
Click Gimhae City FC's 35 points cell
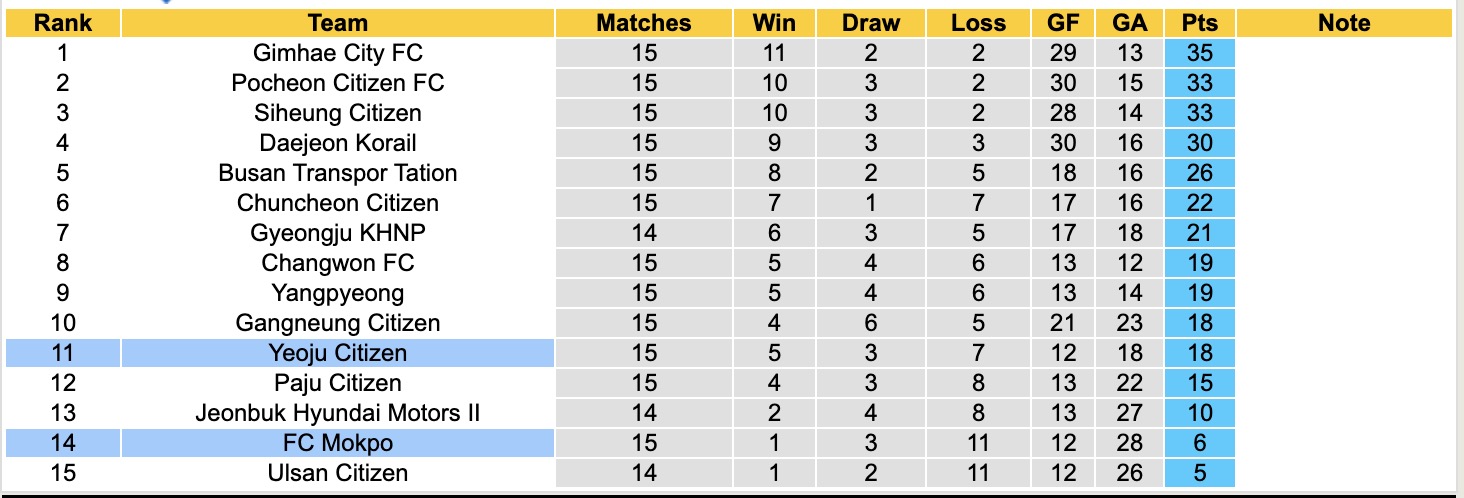coord(1199,53)
